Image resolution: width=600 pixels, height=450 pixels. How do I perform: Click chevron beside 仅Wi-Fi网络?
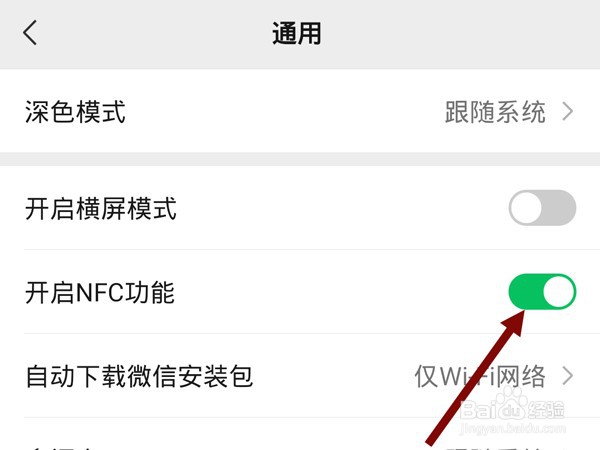click(x=568, y=376)
